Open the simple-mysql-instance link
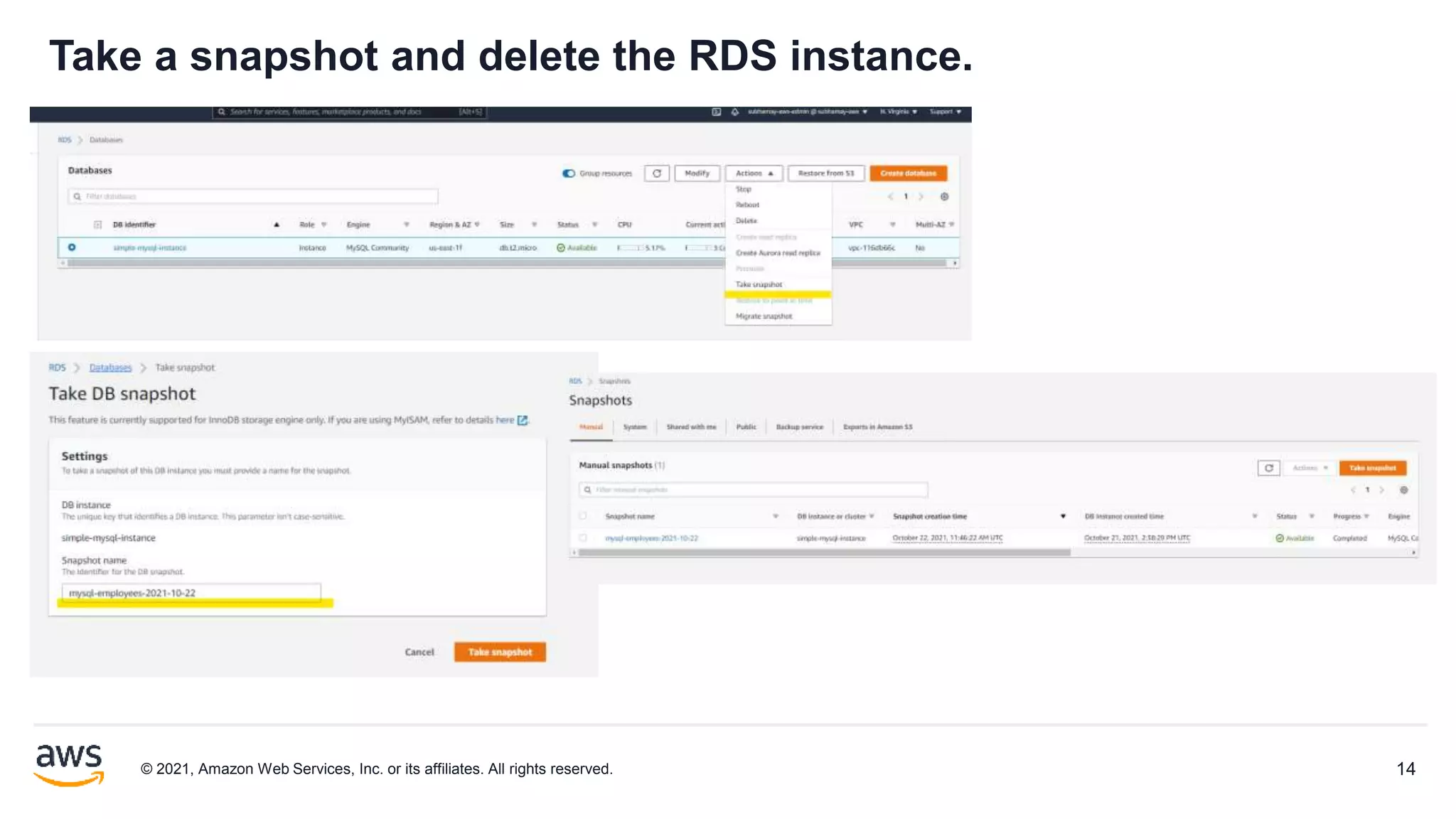The width and height of the screenshot is (1456, 819). pyautogui.click(x=149, y=248)
